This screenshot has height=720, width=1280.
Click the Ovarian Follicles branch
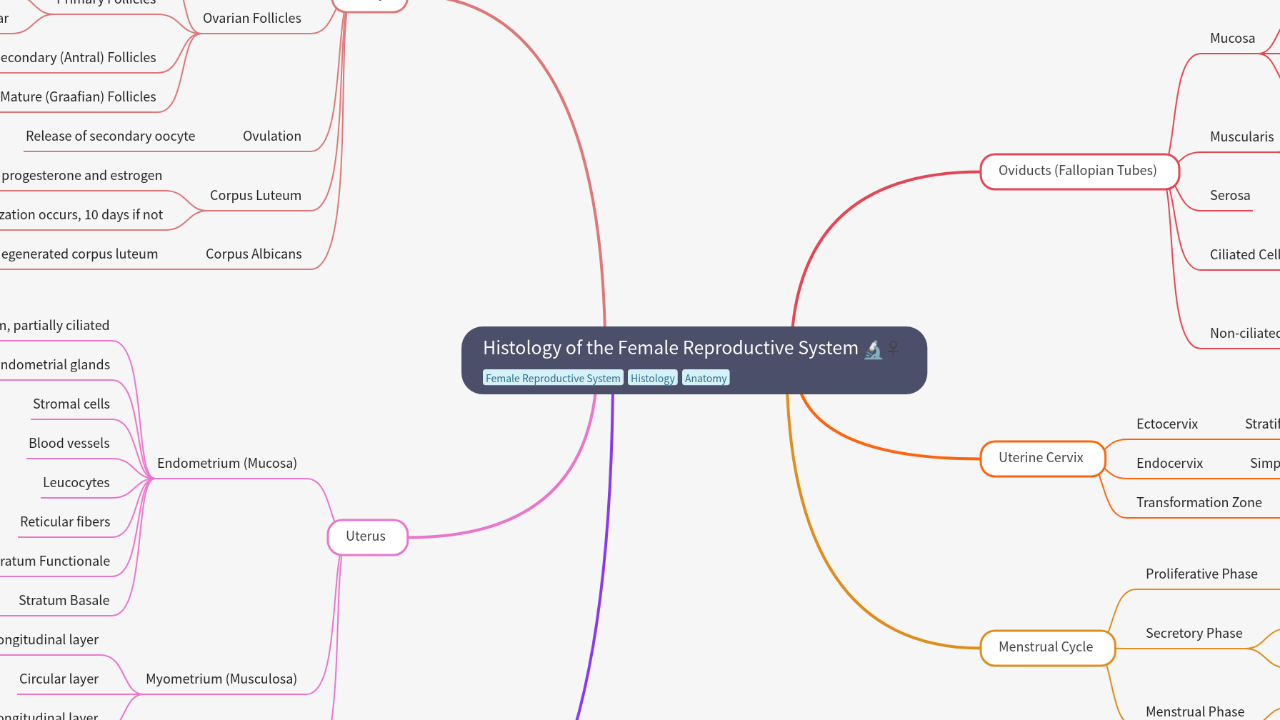(x=252, y=18)
